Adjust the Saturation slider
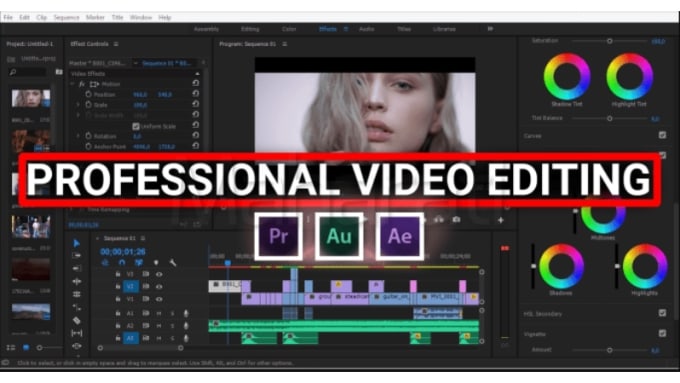 tap(609, 41)
